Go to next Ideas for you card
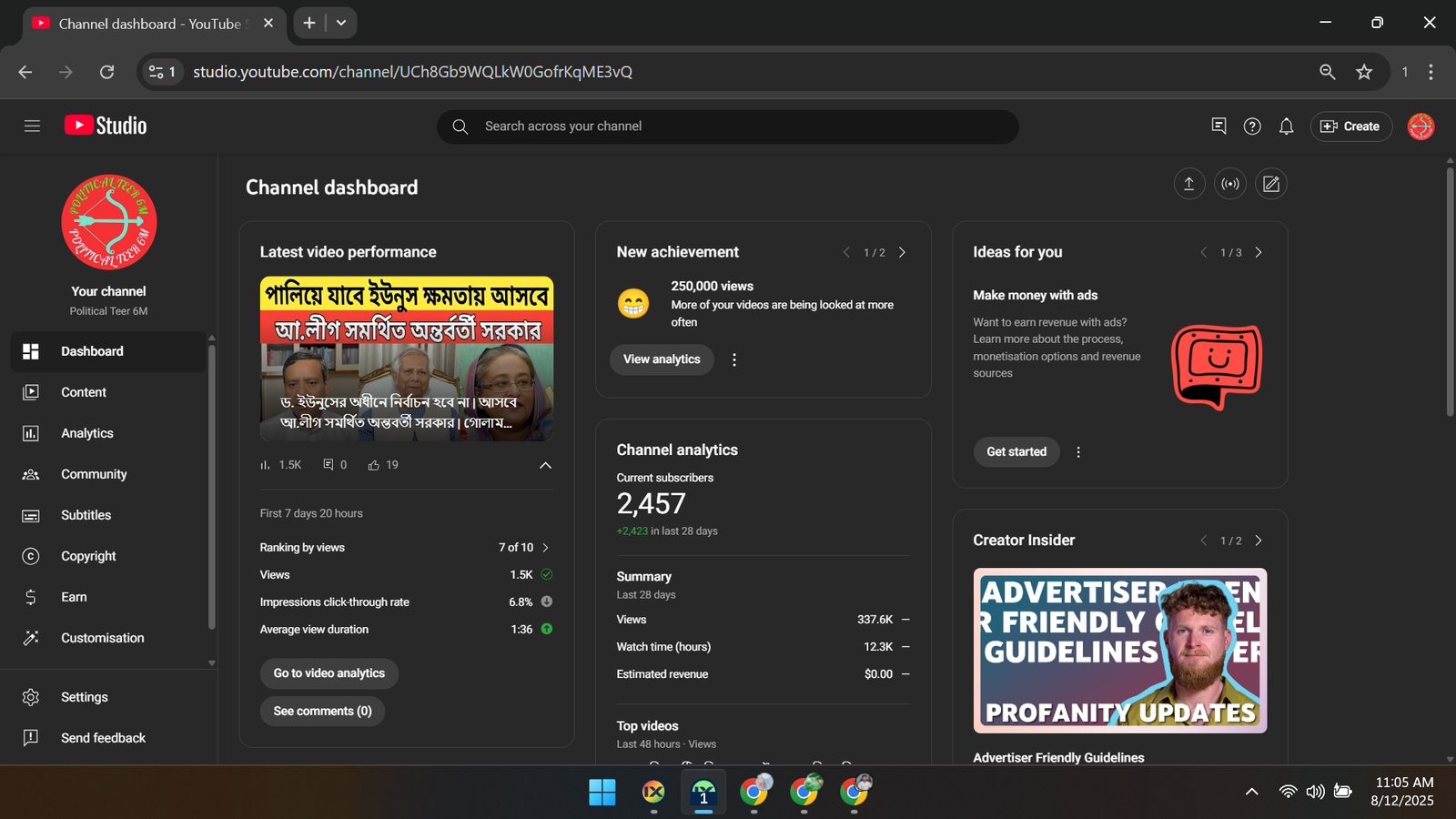This screenshot has height=819, width=1456. [1259, 252]
